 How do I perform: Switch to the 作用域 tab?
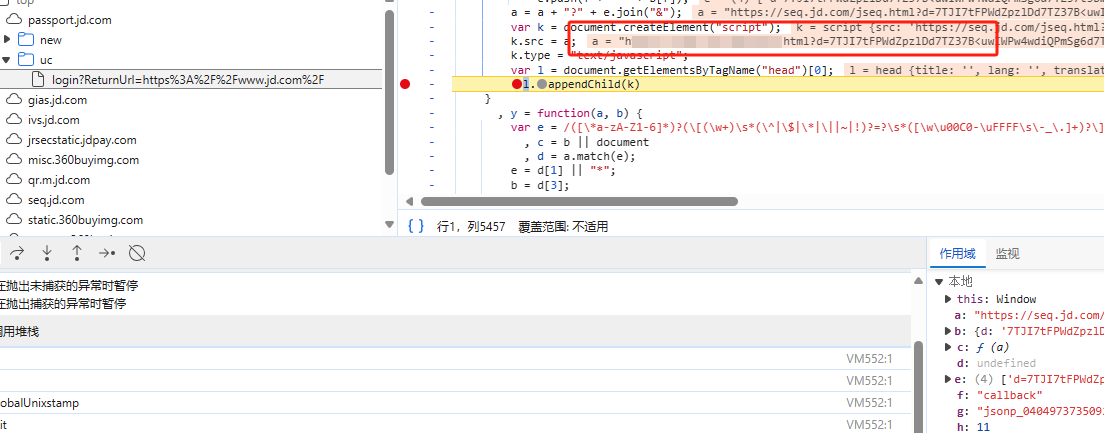[x=957, y=253]
